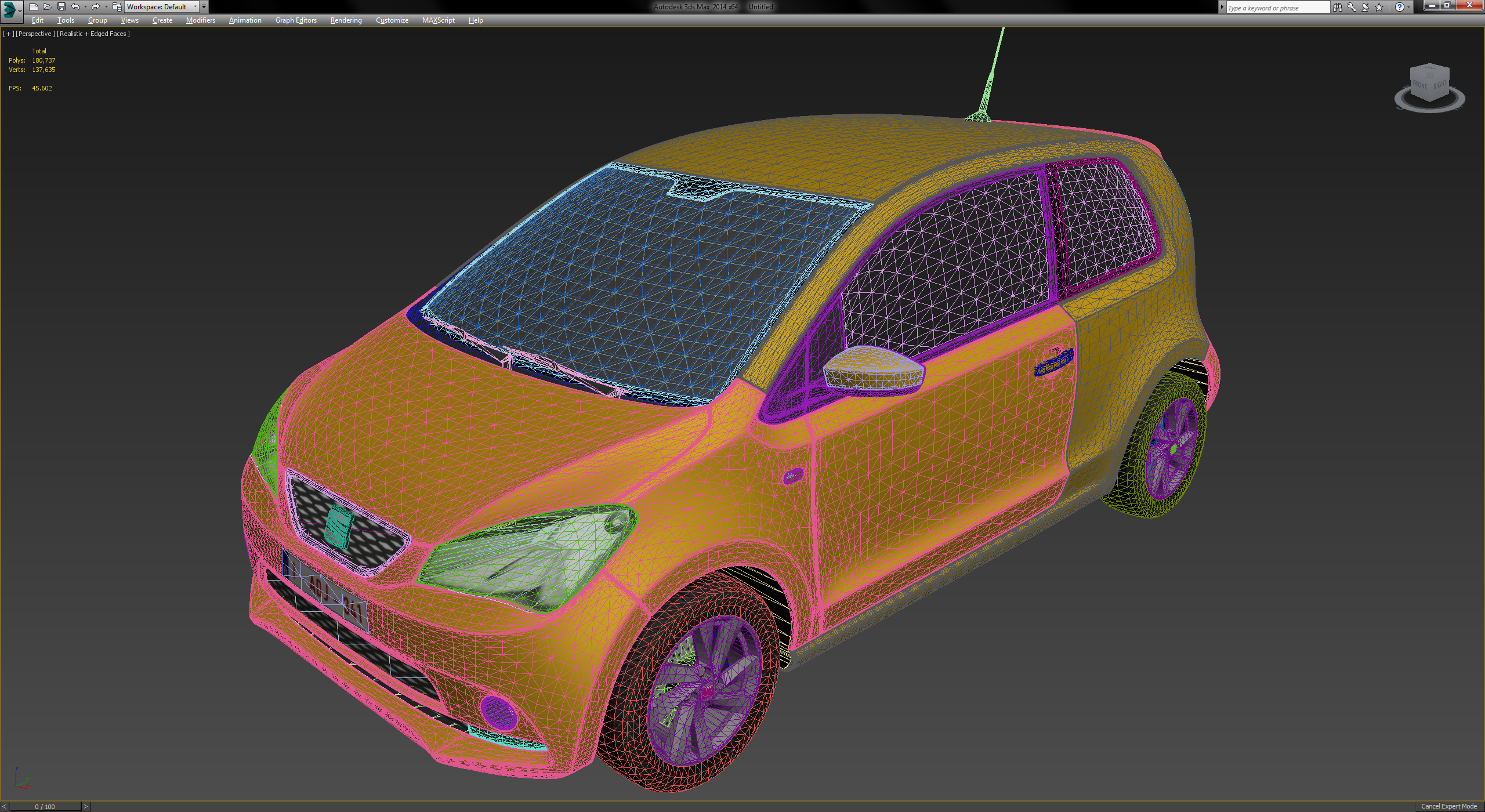Expand the Quick Access Toolbar customize arrow
The height and width of the screenshot is (812, 1485).
[204, 7]
